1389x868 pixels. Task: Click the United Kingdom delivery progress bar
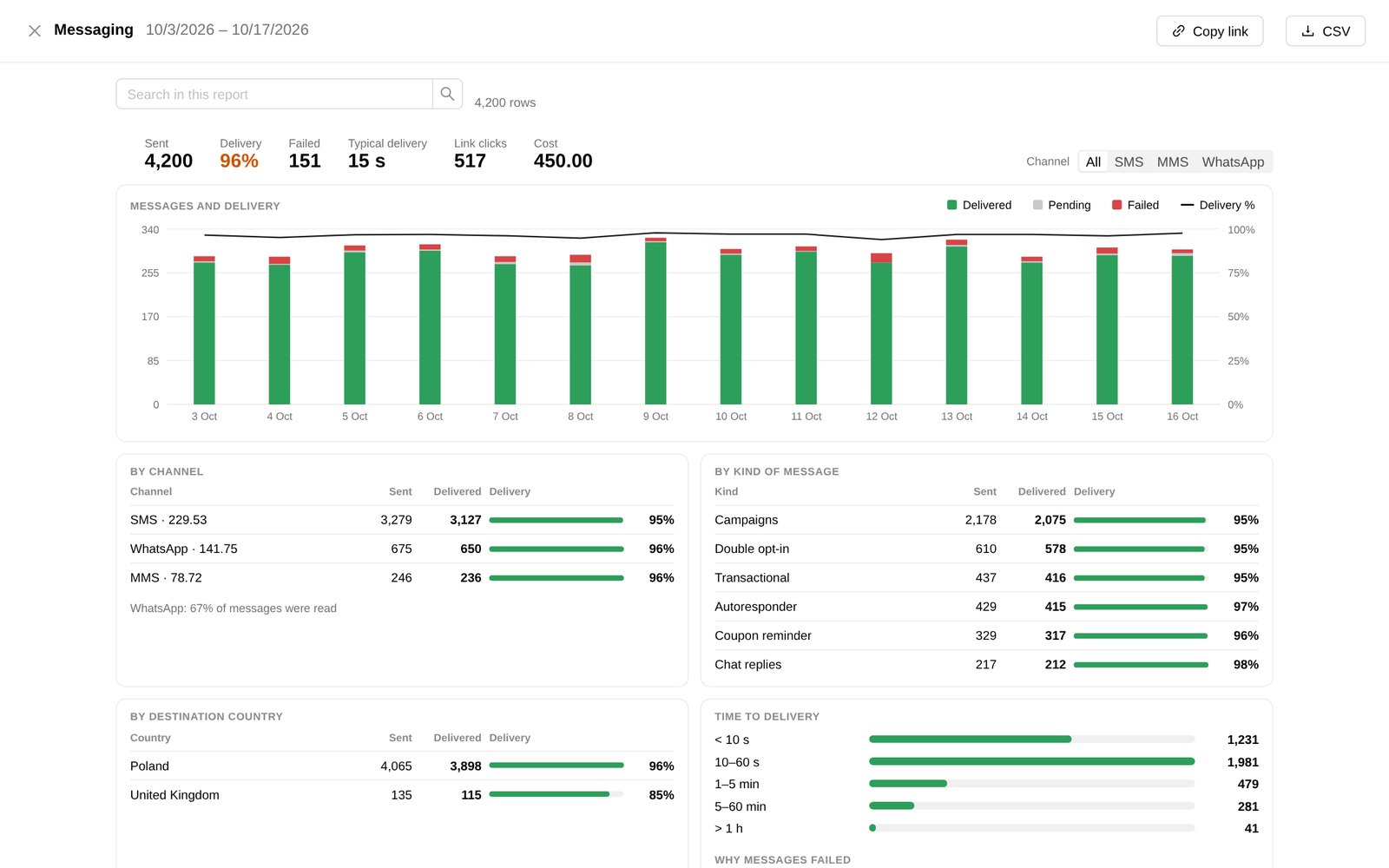(x=556, y=794)
